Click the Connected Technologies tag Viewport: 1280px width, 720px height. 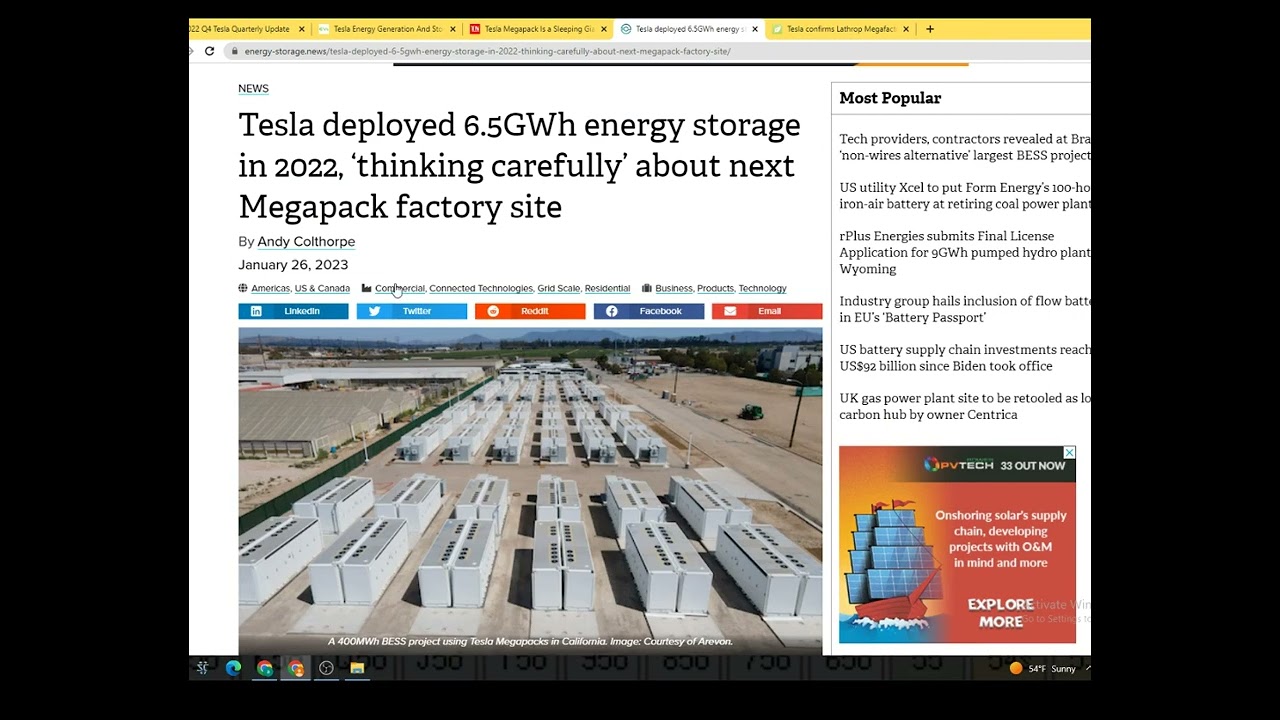click(481, 288)
